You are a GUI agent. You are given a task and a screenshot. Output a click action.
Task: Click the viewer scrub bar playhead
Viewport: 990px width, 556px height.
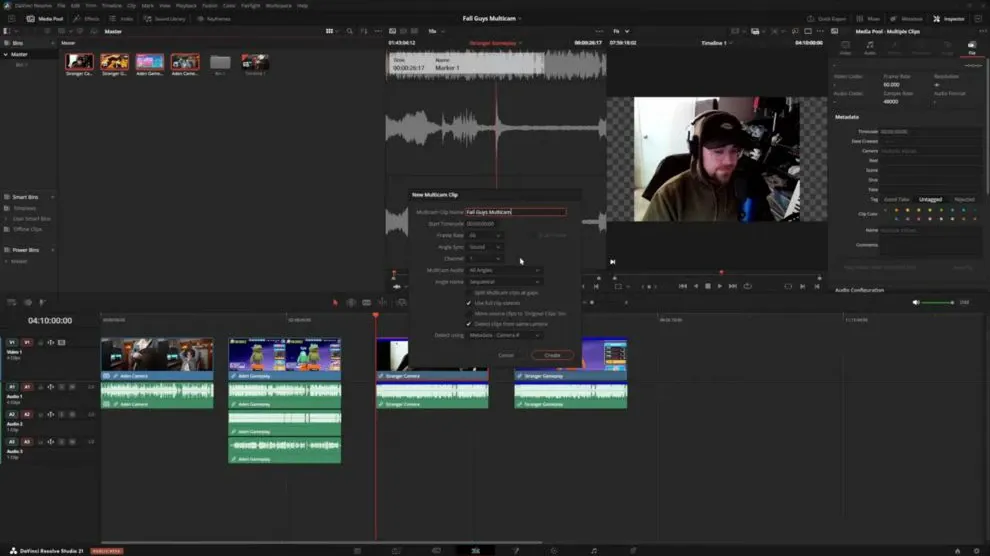tap(721, 273)
